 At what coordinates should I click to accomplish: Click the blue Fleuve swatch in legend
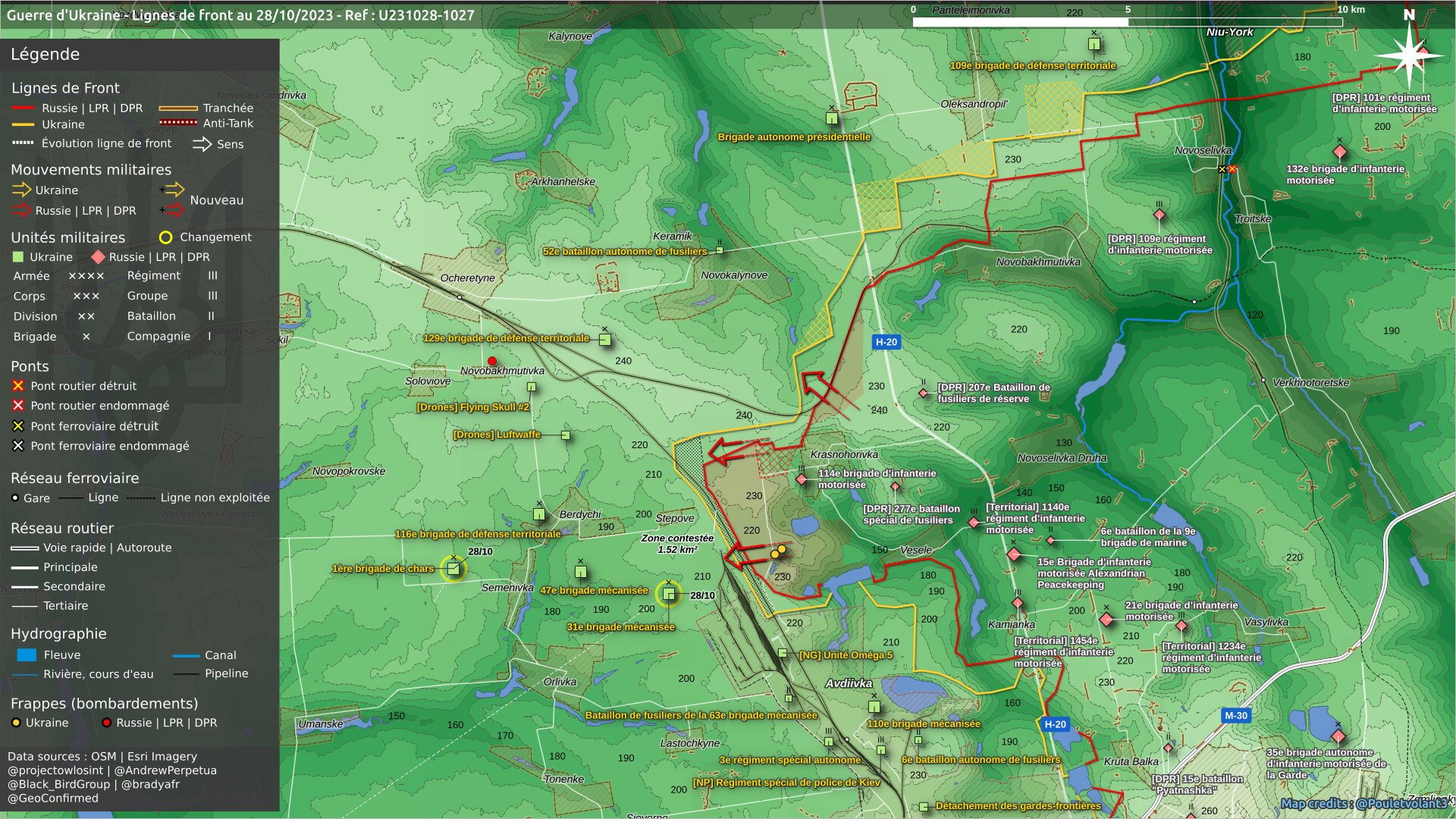27,655
